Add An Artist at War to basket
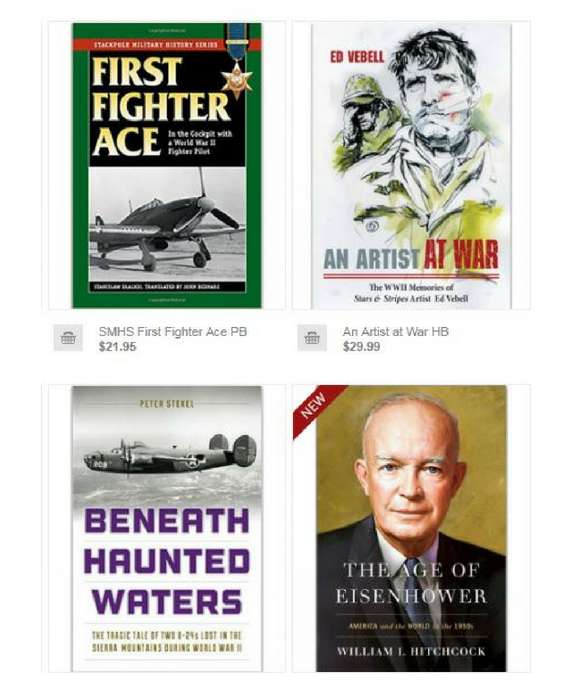 (x=312, y=338)
